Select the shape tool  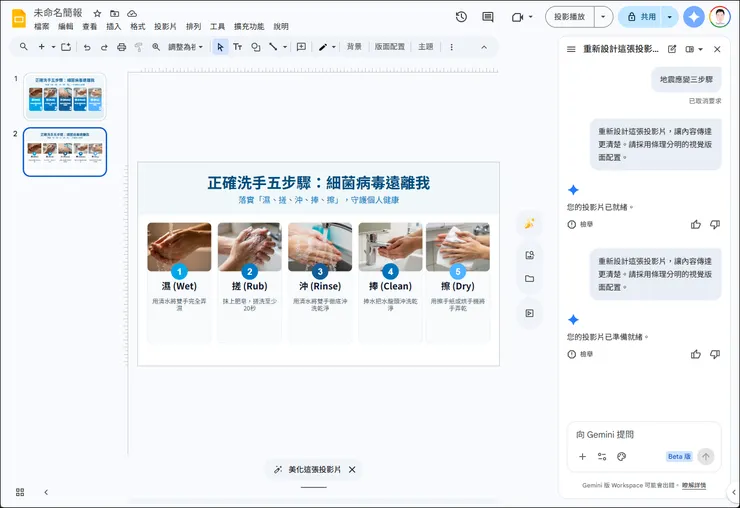pos(256,47)
